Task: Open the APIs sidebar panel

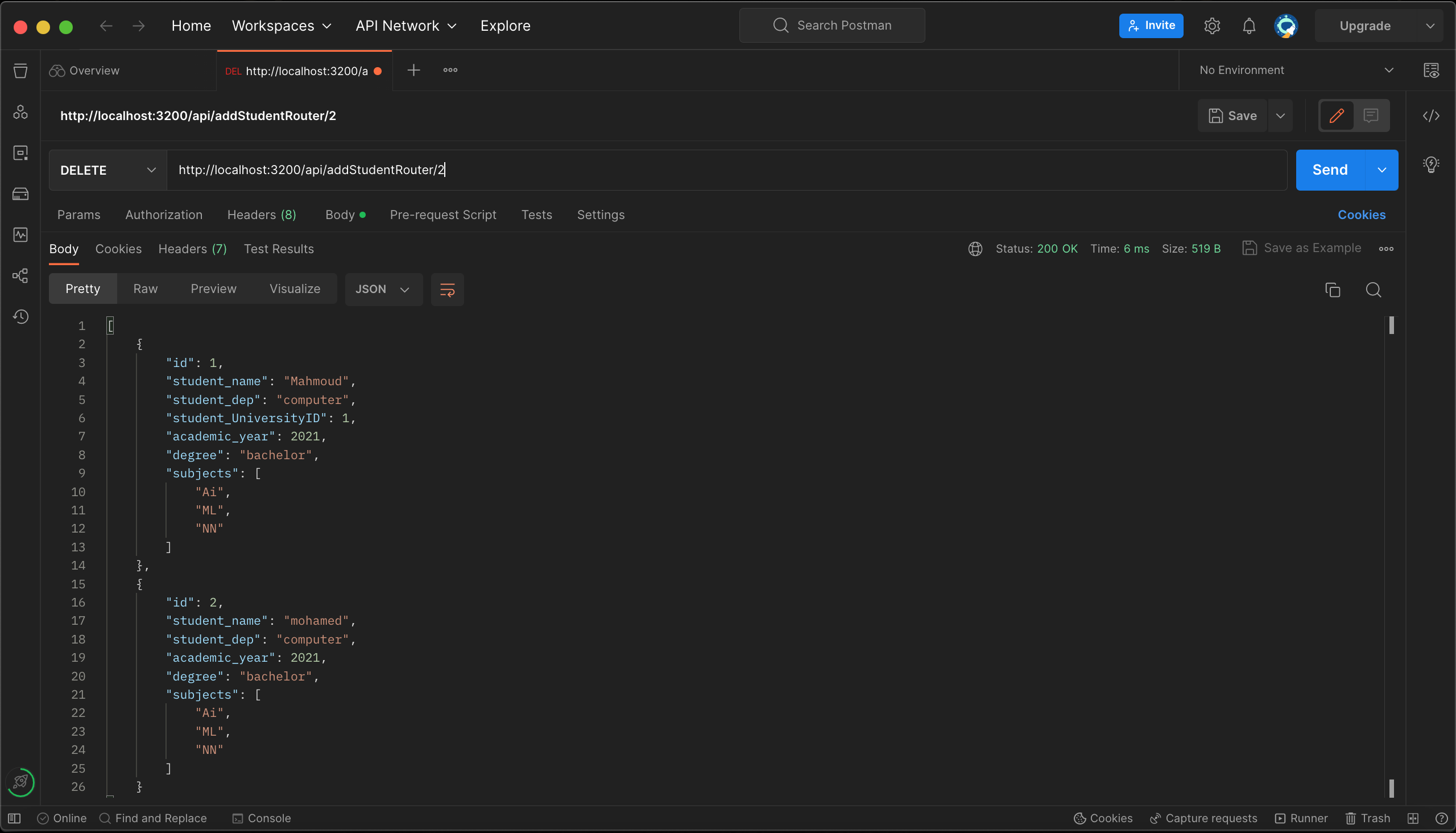Action: [x=20, y=112]
